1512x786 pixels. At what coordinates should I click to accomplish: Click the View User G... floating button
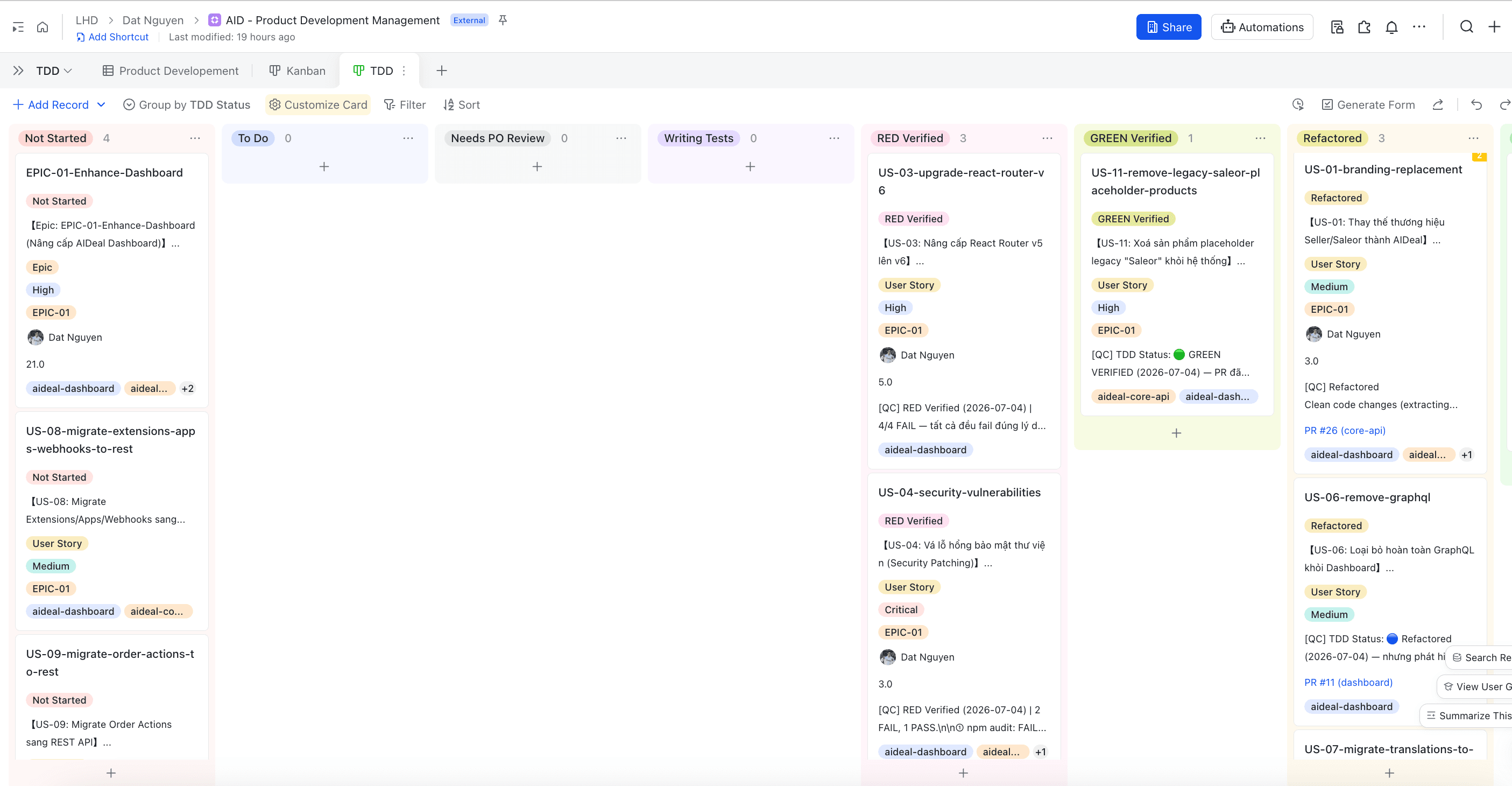click(x=1475, y=687)
